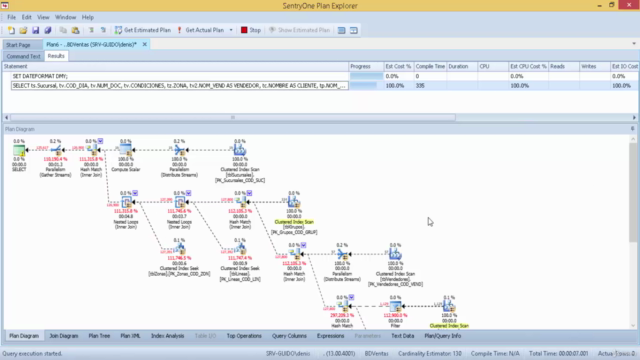This screenshot has height=360, width=640.
Task: Click the Plan Diagram vertical scrollbar
Action: (x=633, y=192)
